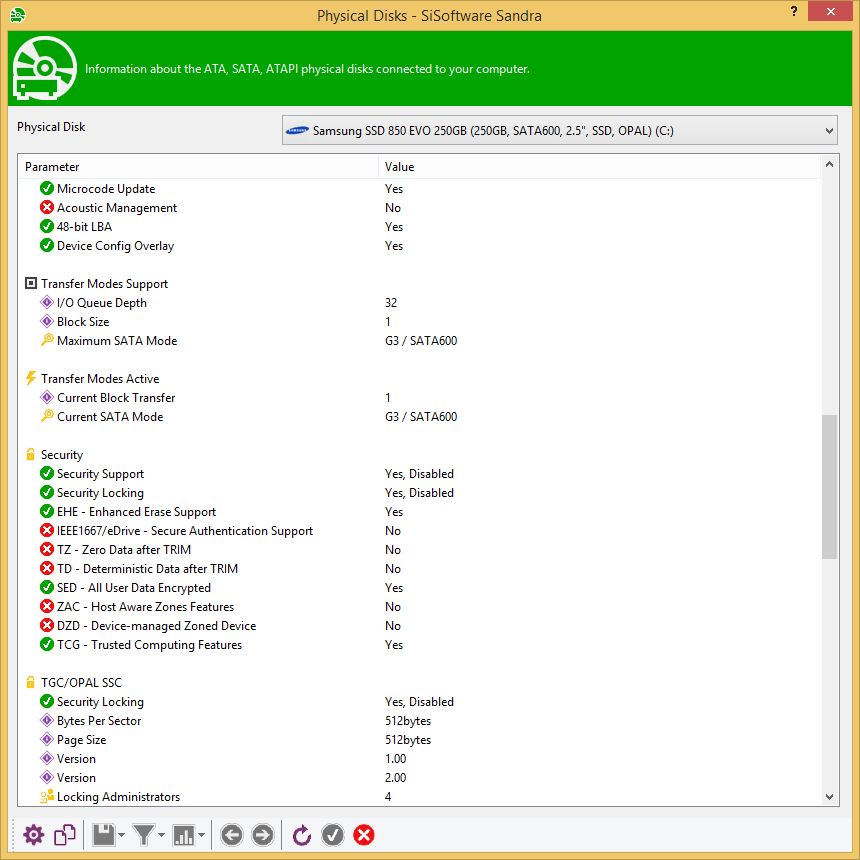860x860 pixels.
Task: Select the Transfer Modes Active section header
Action: tap(100, 378)
